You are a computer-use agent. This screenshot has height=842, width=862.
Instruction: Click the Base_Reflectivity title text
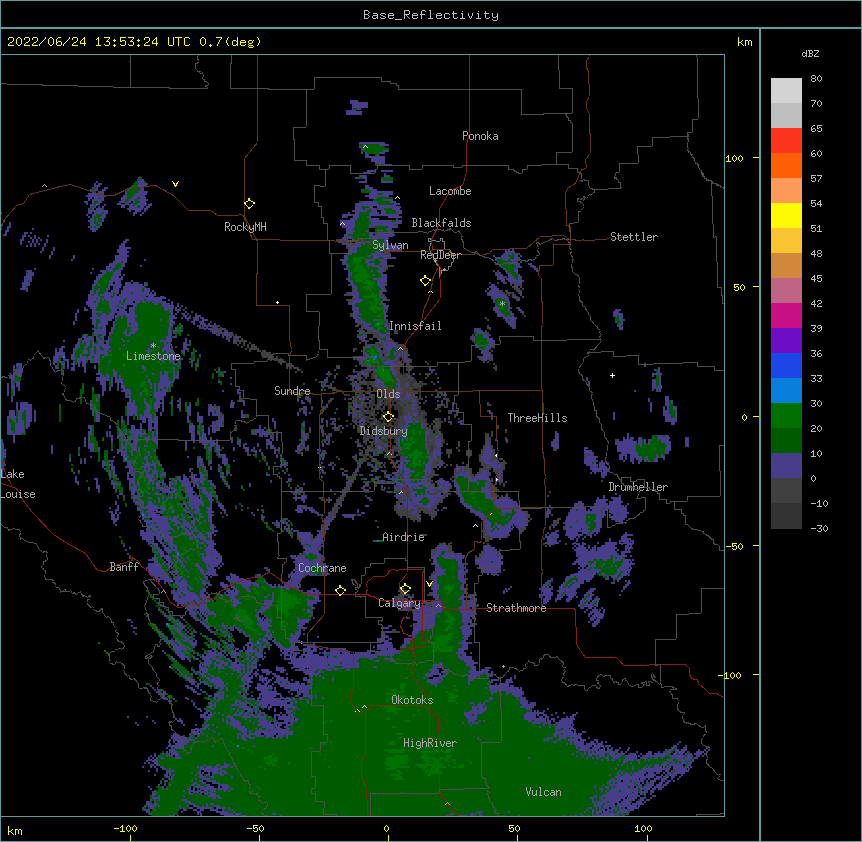coord(431,15)
